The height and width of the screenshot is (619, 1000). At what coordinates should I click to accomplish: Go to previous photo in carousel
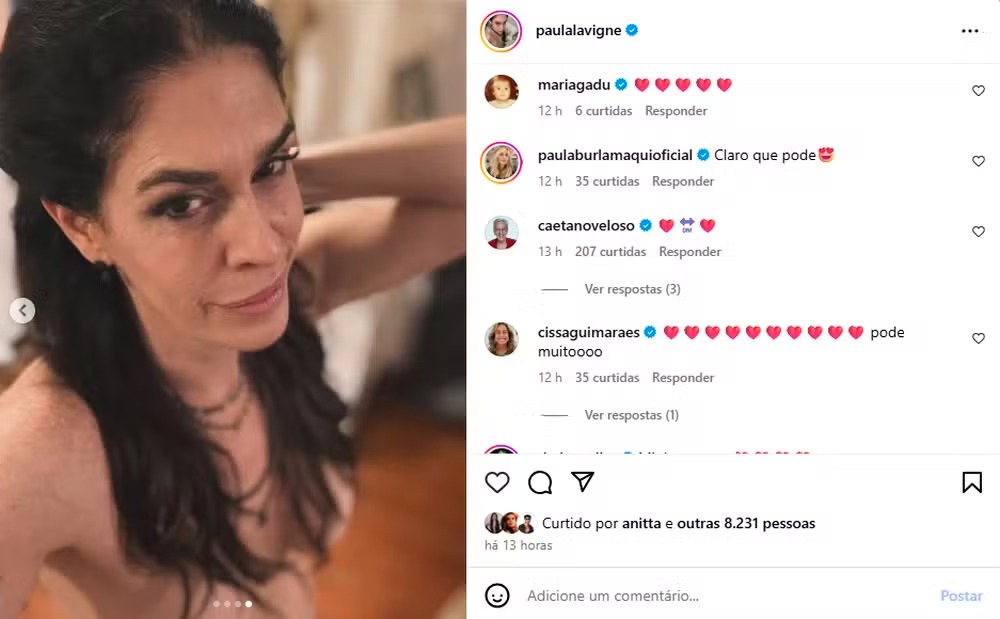point(22,311)
